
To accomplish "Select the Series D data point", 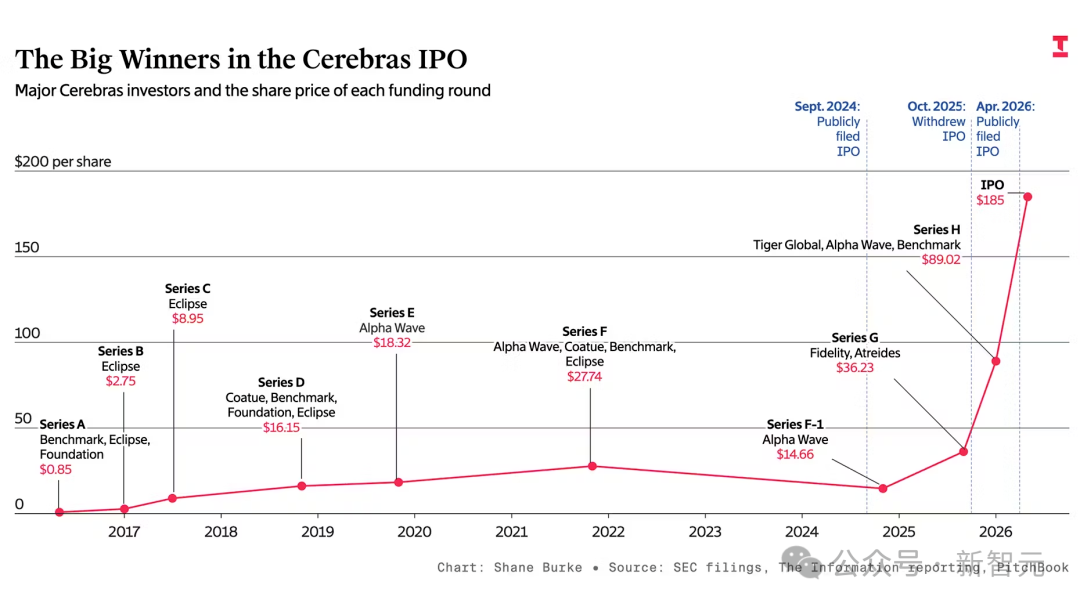I will 302,486.
